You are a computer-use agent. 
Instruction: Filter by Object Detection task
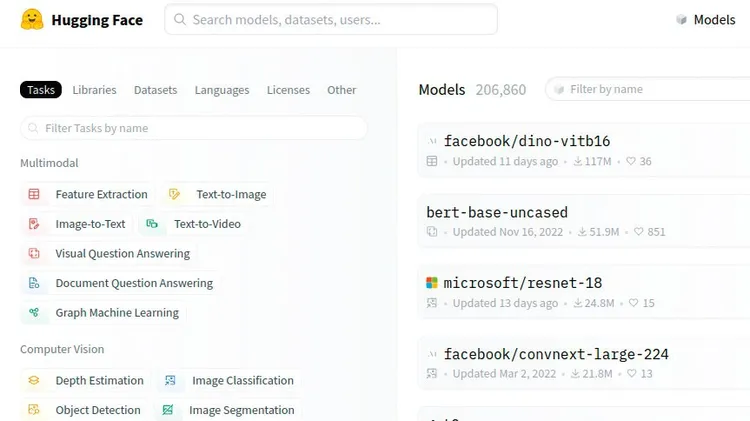pos(84,410)
